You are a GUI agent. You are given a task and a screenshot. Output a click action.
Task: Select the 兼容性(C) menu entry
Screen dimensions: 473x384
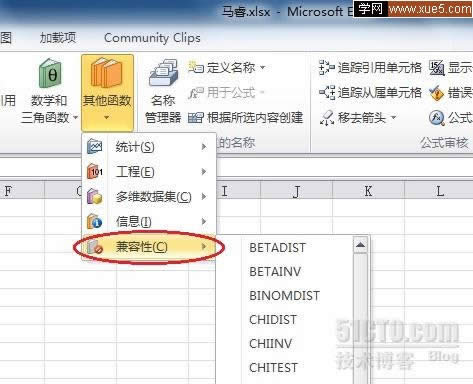point(149,247)
